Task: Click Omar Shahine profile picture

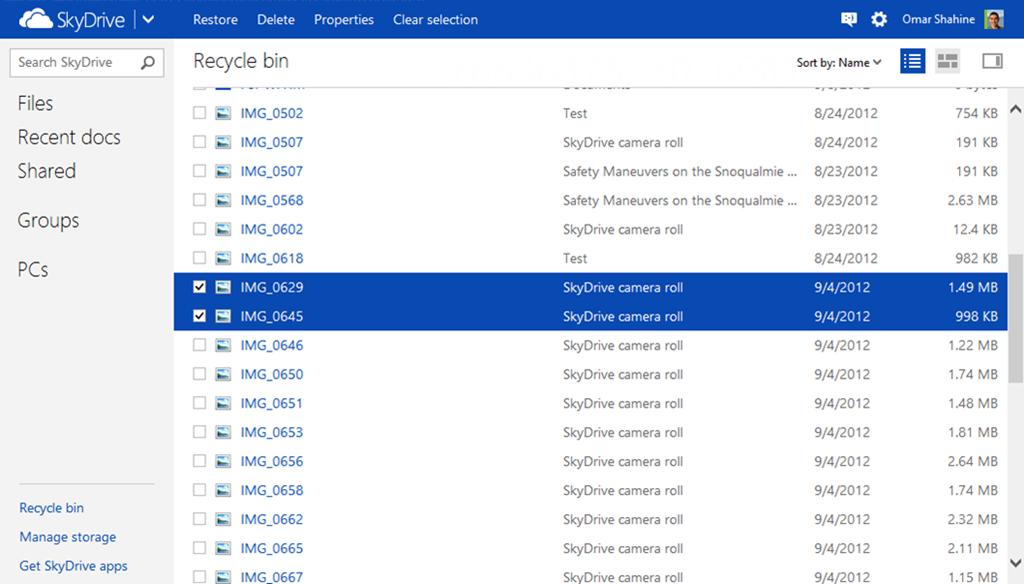Action: click(x=994, y=20)
